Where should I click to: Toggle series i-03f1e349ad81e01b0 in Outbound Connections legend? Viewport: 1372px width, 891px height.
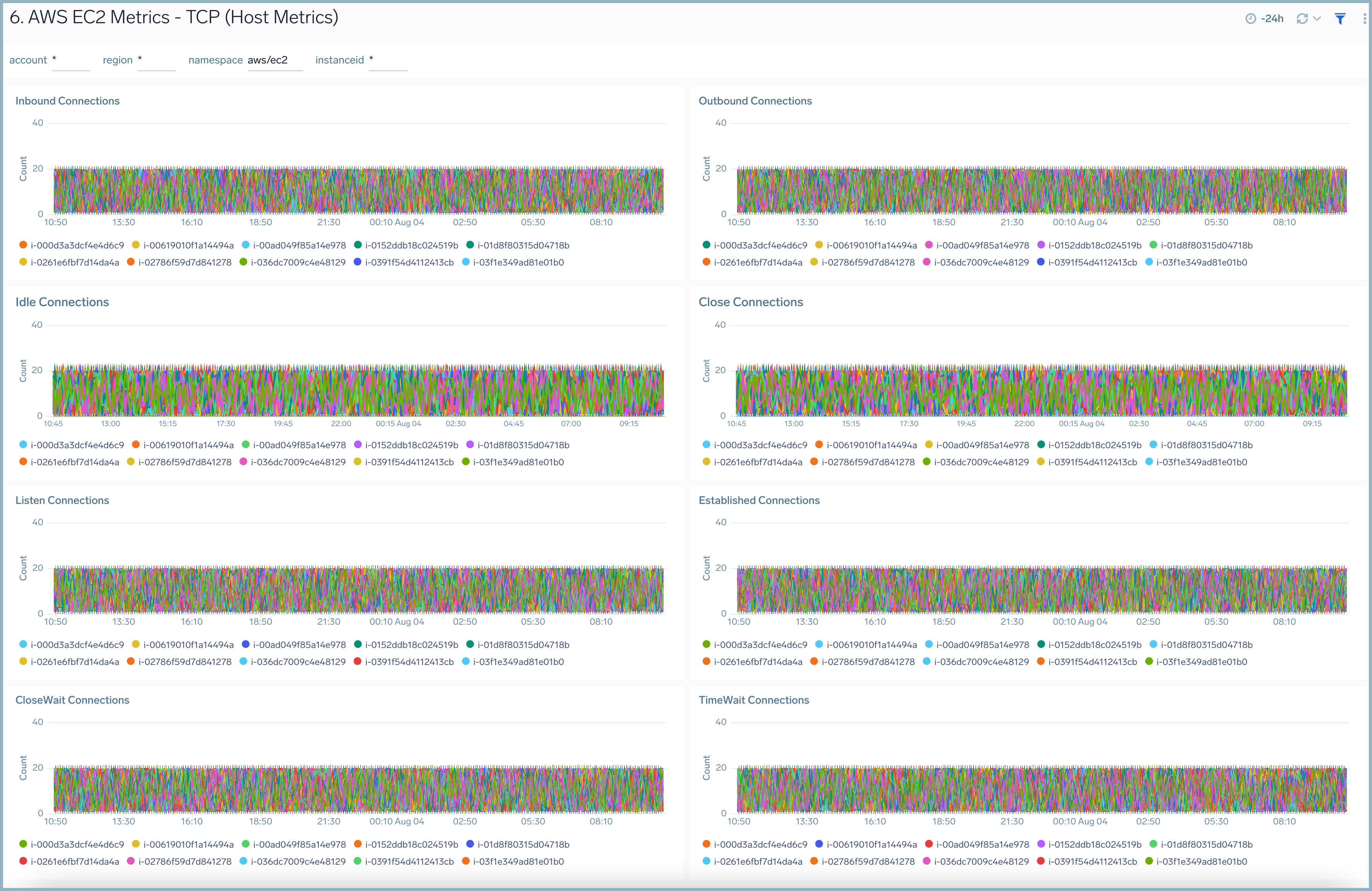[1198, 262]
